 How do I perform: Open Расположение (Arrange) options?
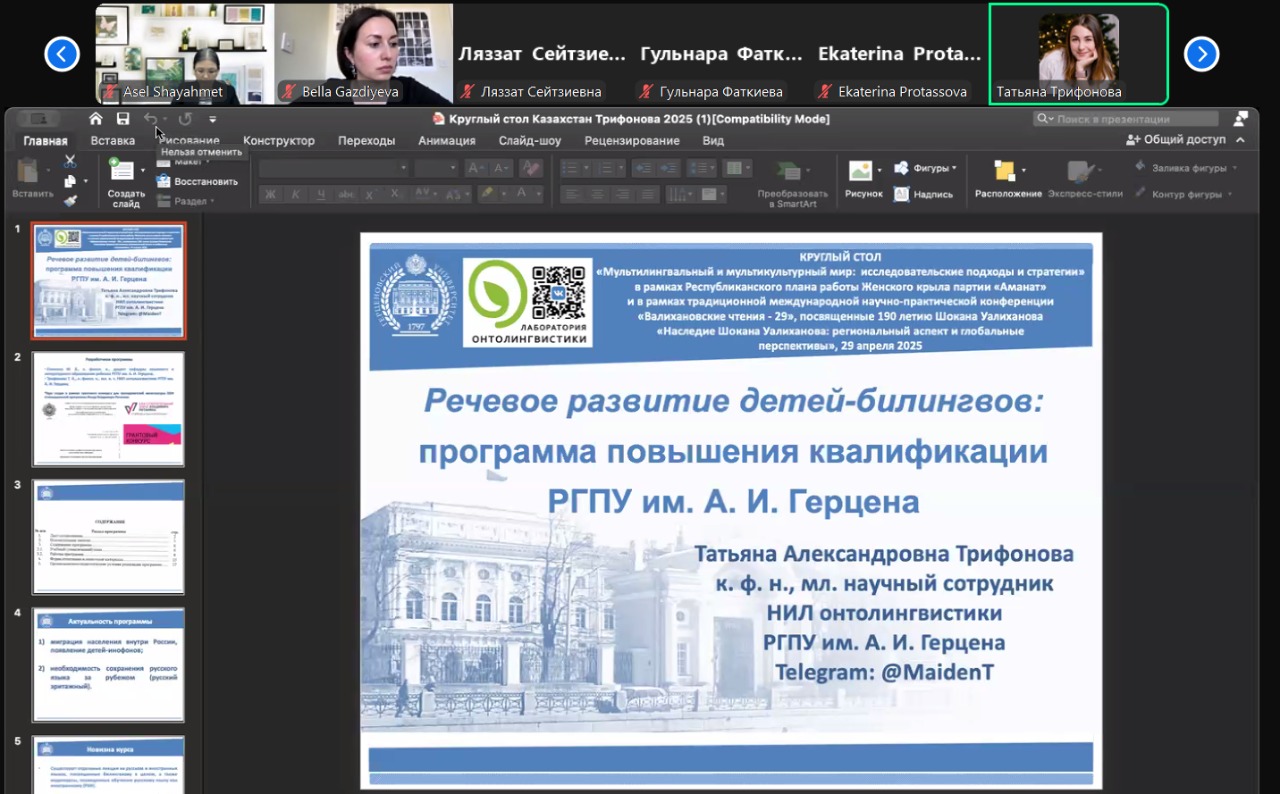1007,178
